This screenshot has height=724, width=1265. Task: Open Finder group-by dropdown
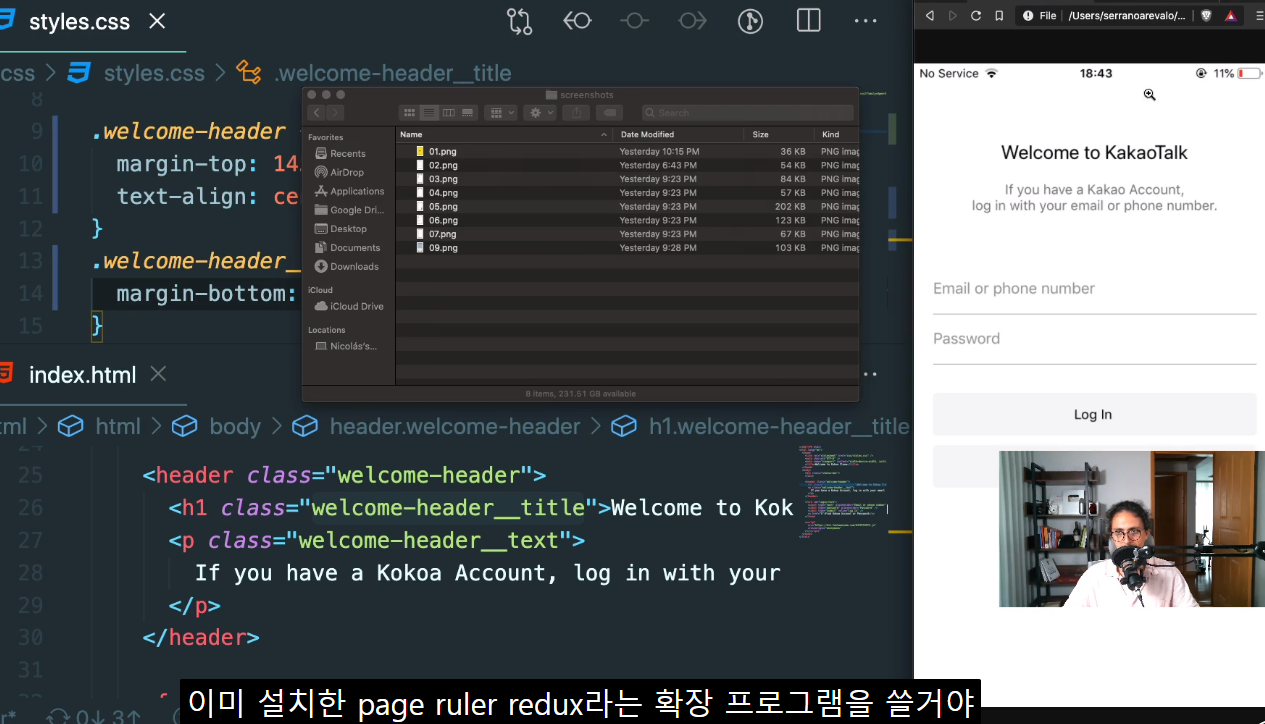click(500, 113)
